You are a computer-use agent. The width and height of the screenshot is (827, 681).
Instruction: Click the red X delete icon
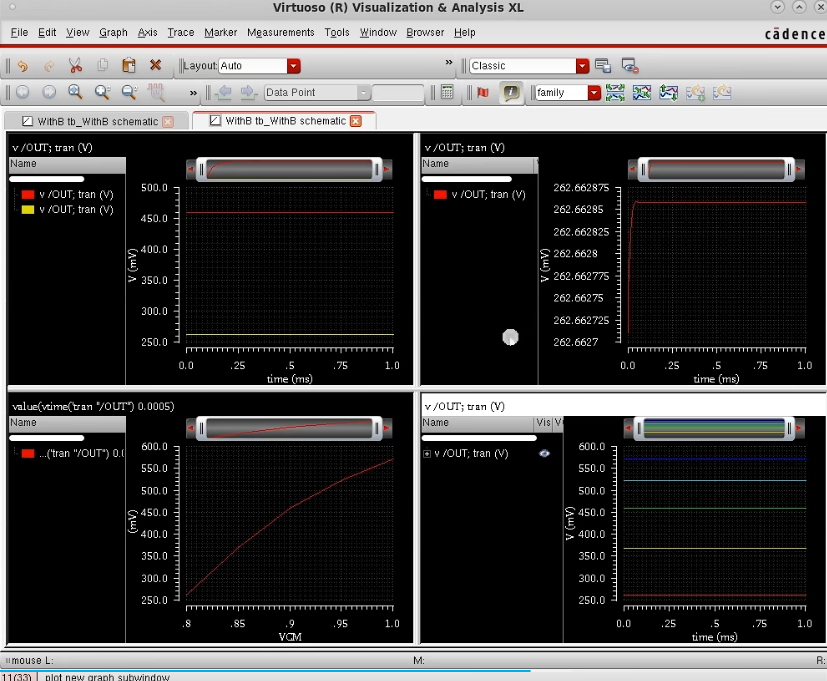click(155, 66)
